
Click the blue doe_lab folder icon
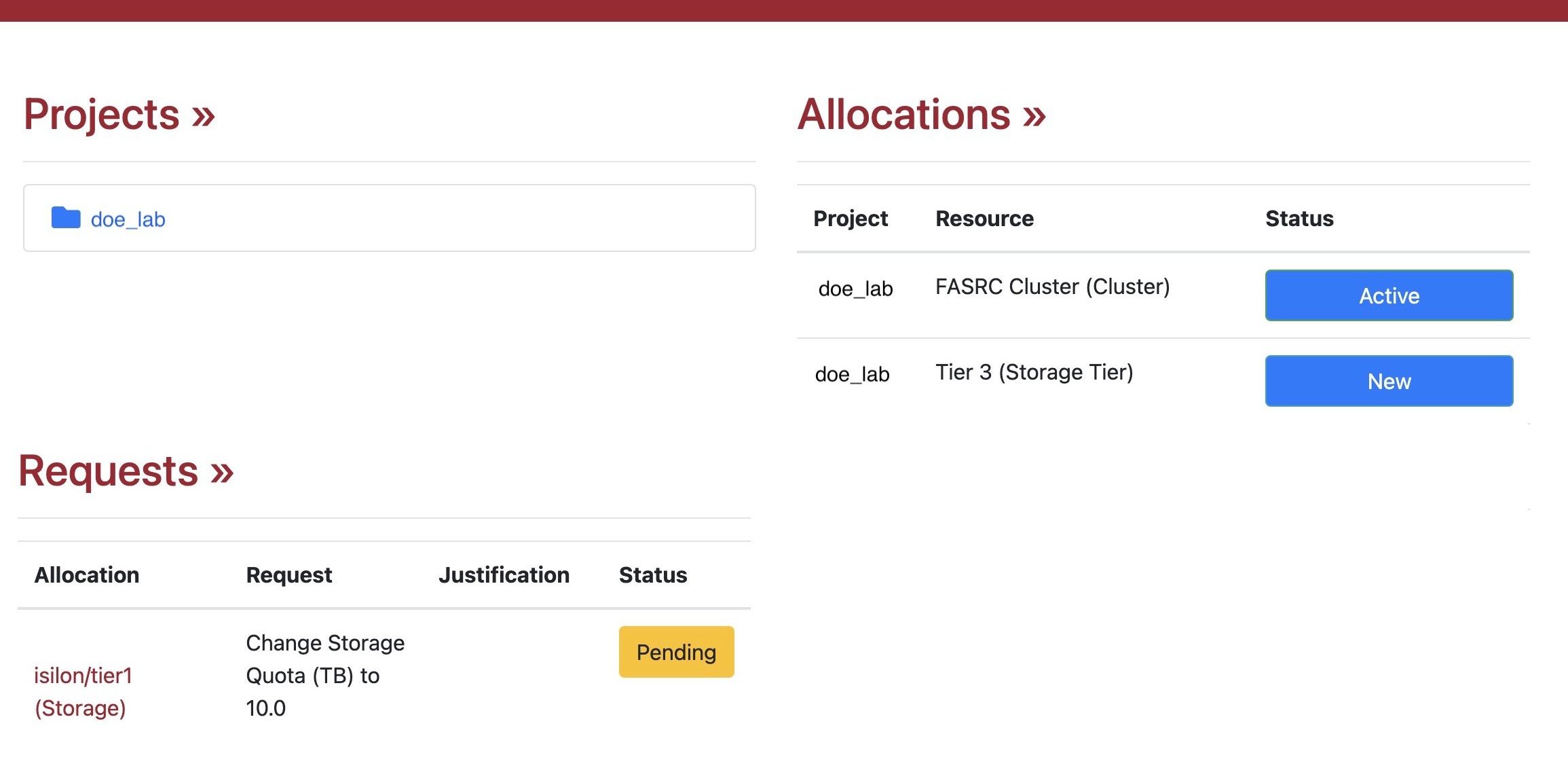[66, 218]
